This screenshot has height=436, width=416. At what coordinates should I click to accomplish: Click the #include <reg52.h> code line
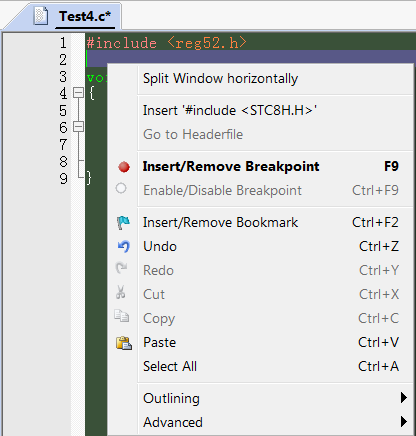tap(167, 43)
